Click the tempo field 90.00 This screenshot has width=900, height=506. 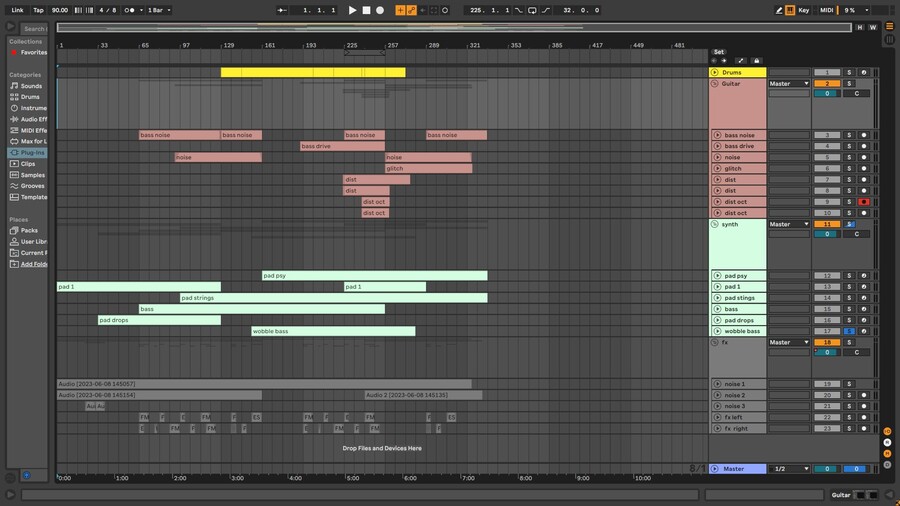coord(60,10)
